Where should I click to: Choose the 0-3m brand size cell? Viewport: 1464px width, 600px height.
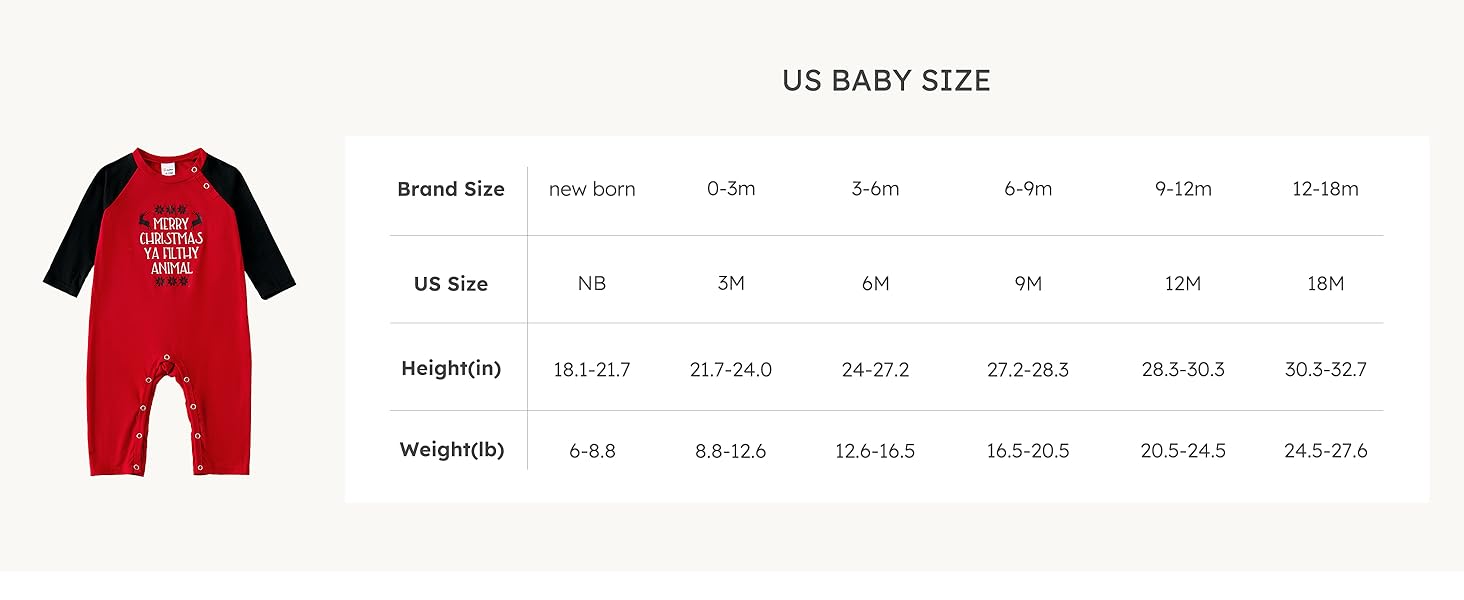pyautogui.click(x=731, y=189)
